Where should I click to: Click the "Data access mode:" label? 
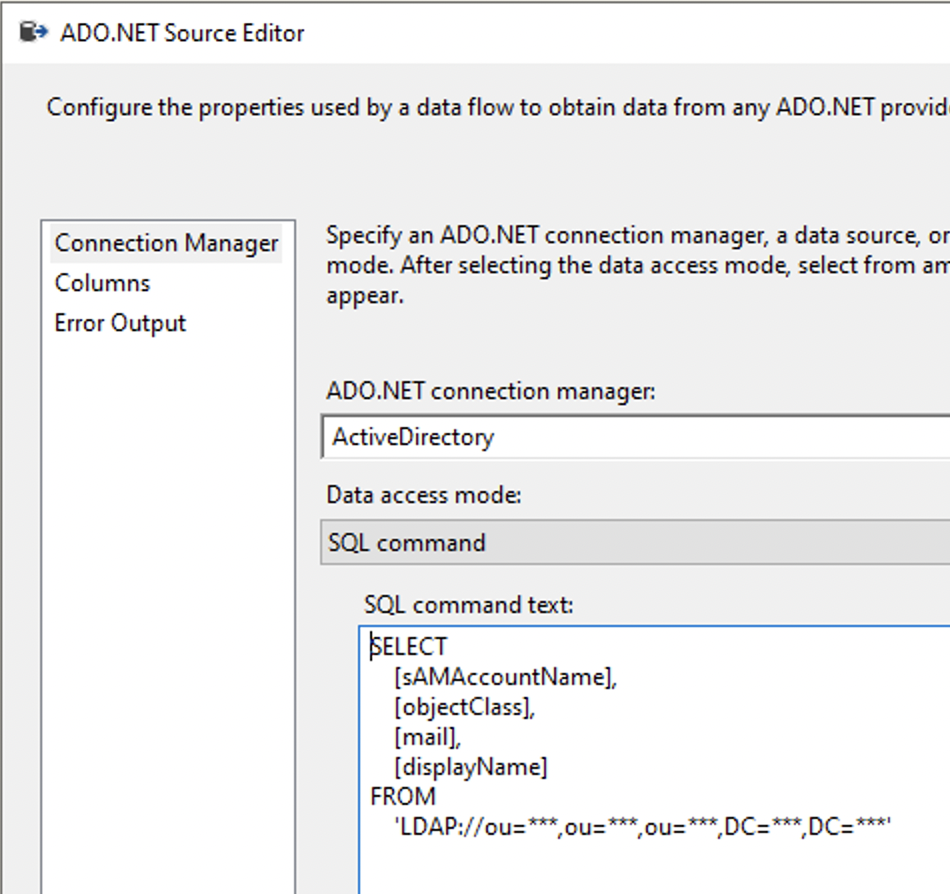point(424,495)
